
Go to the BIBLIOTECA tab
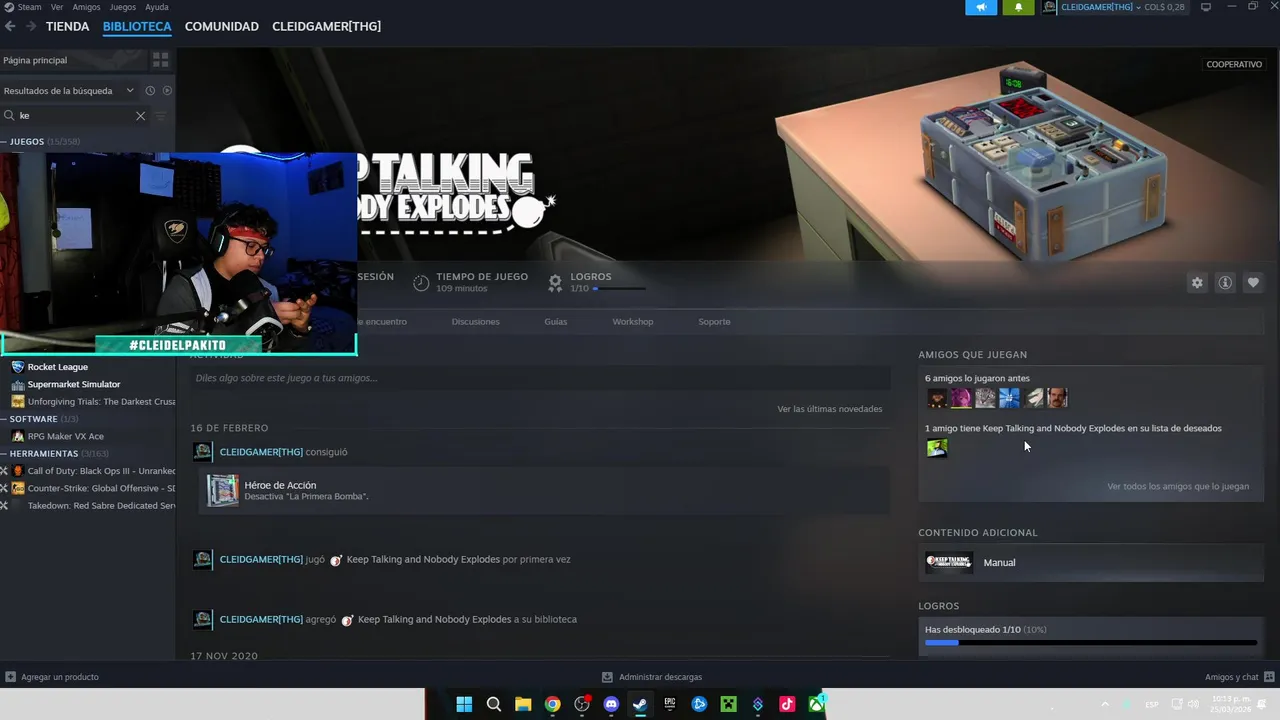(137, 26)
